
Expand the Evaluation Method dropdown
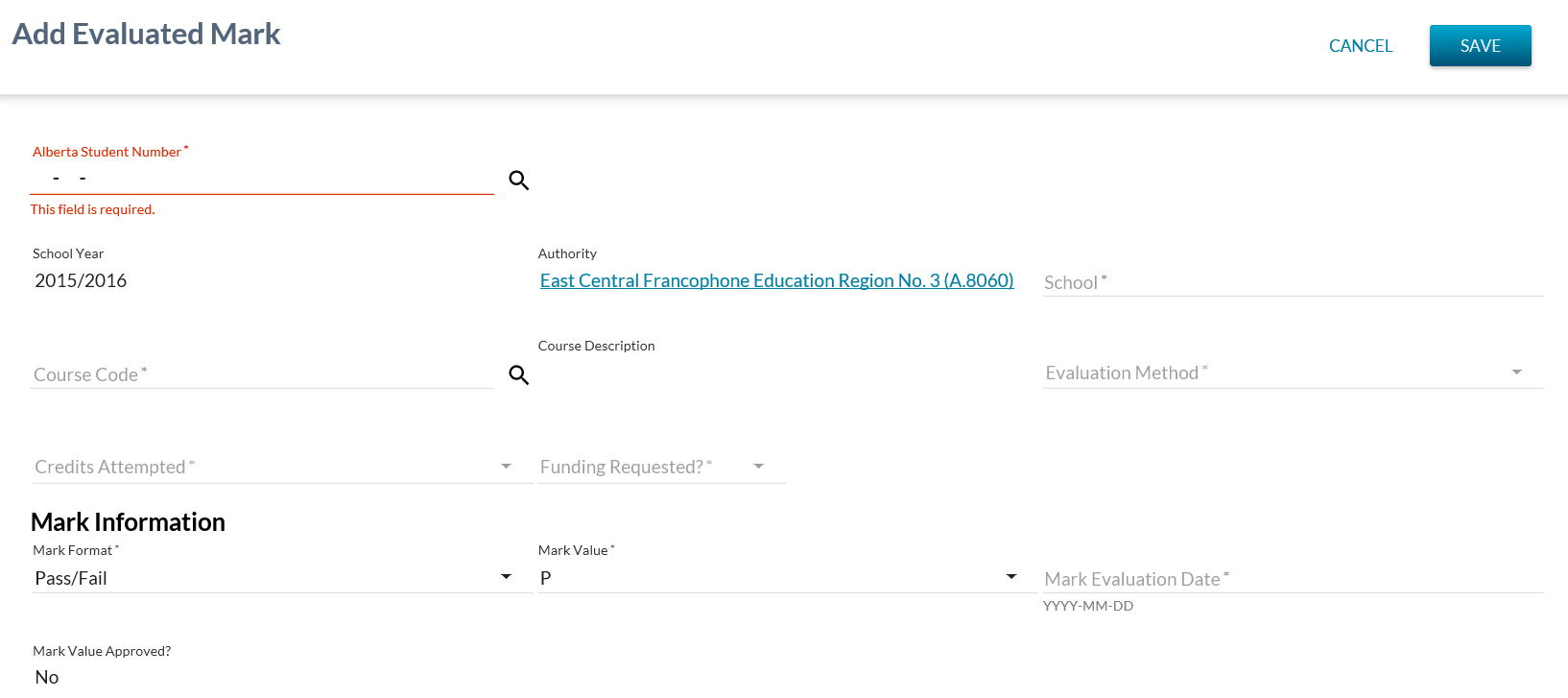pos(1516,373)
